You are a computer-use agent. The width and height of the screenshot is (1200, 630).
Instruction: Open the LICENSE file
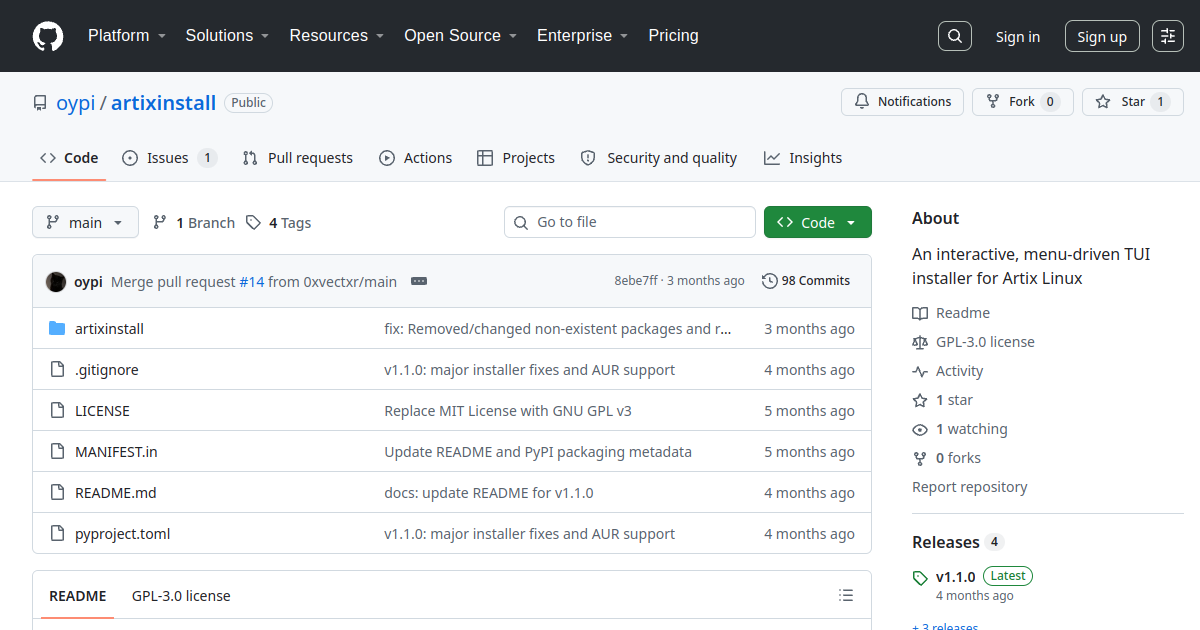[x=102, y=411]
